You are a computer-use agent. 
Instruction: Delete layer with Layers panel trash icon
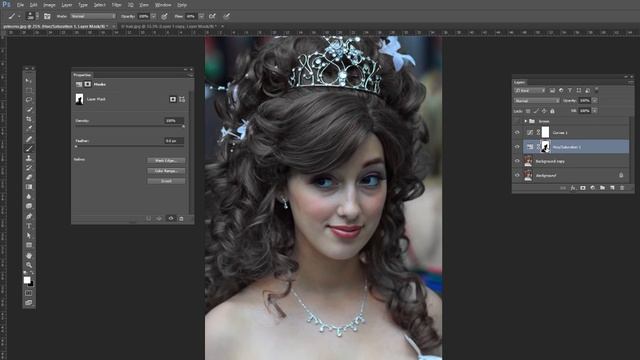coord(622,188)
